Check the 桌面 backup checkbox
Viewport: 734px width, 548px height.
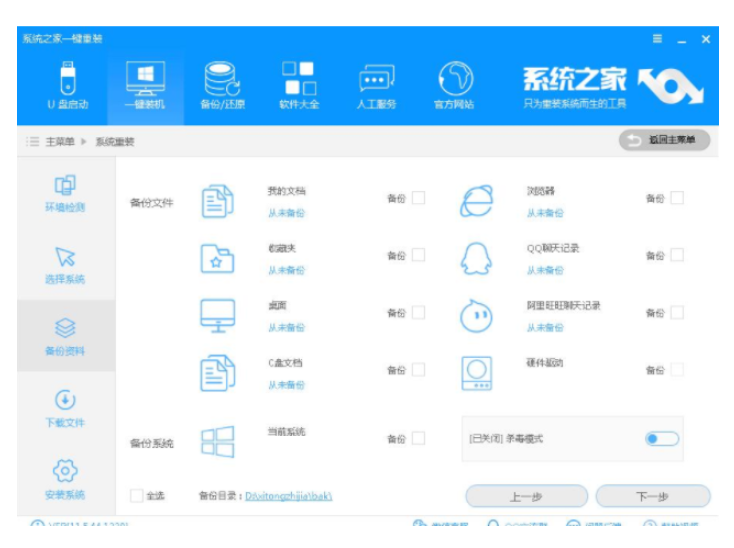click(x=418, y=313)
